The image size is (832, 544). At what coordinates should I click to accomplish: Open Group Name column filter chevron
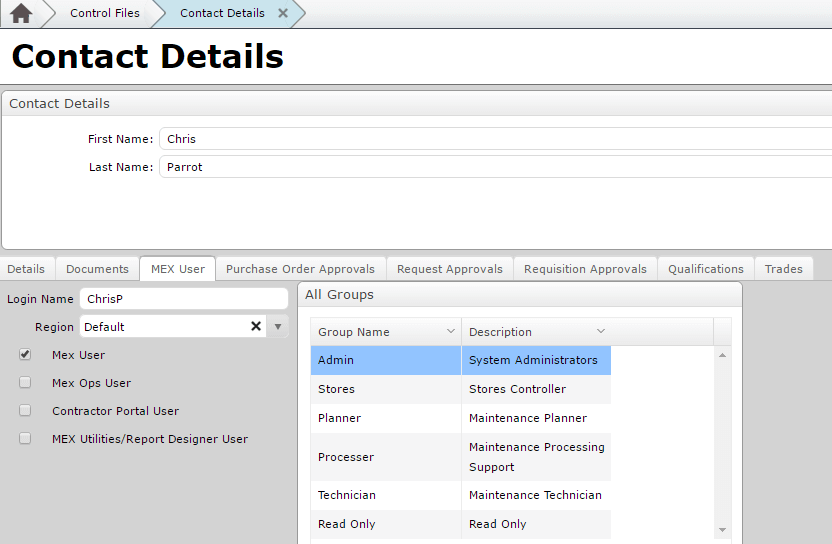[450, 331]
